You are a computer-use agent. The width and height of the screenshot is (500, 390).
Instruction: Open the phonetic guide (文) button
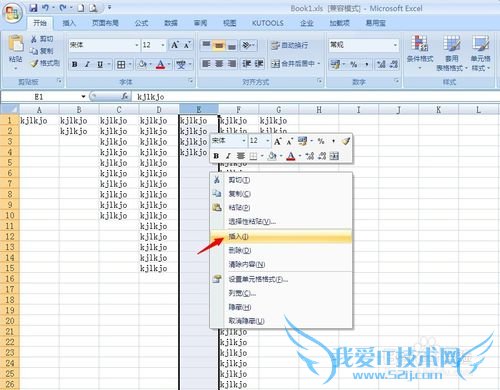(x=181, y=64)
